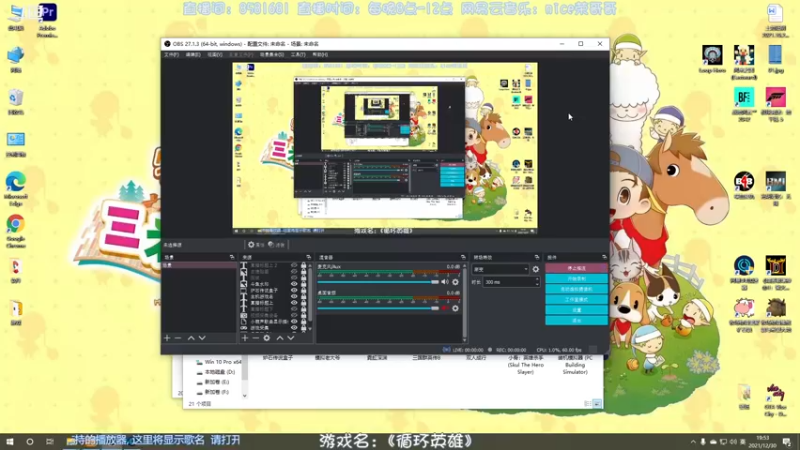Pop out the 转场特效 transitions dock panel

pyautogui.click(x=537, y=257)
